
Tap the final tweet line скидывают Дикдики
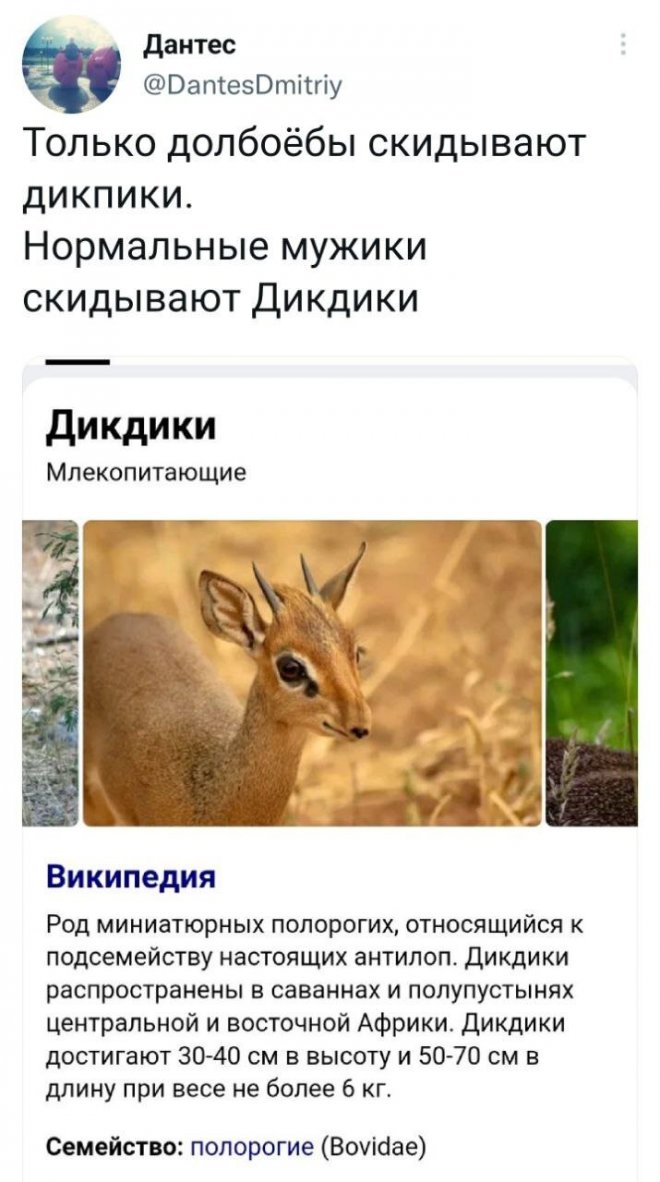220,301
